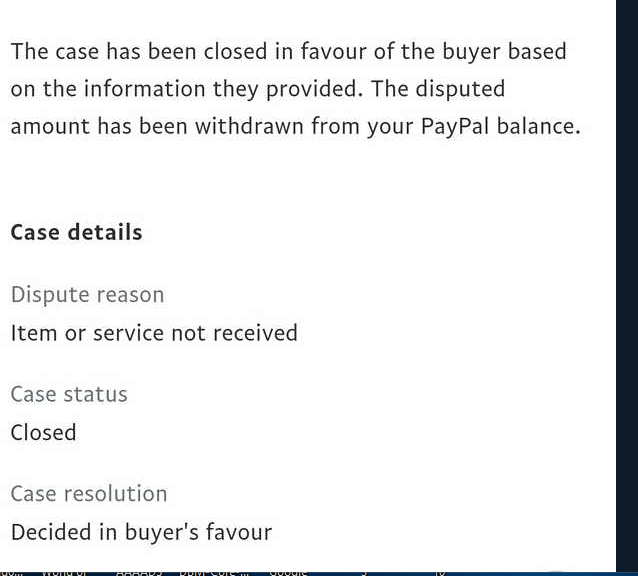This screenshot has width=638, height=576.
Task: Click the Case resolution label
Action: click(89, 493)
